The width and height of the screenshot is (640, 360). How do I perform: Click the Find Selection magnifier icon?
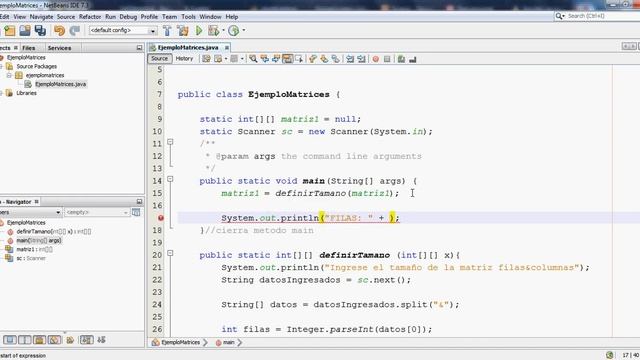253,59
